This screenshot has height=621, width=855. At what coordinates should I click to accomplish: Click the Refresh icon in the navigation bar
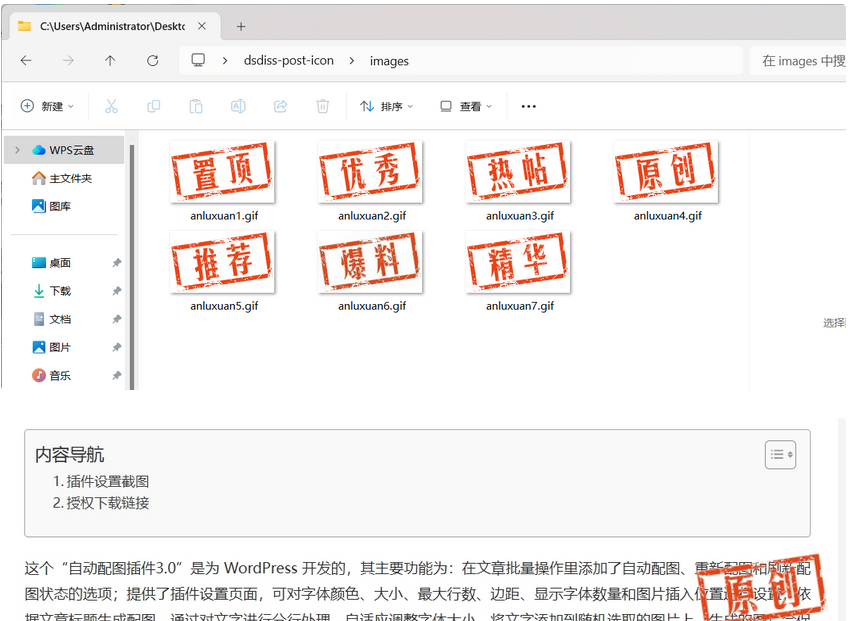pyautogui.click(x=152, y=60)
